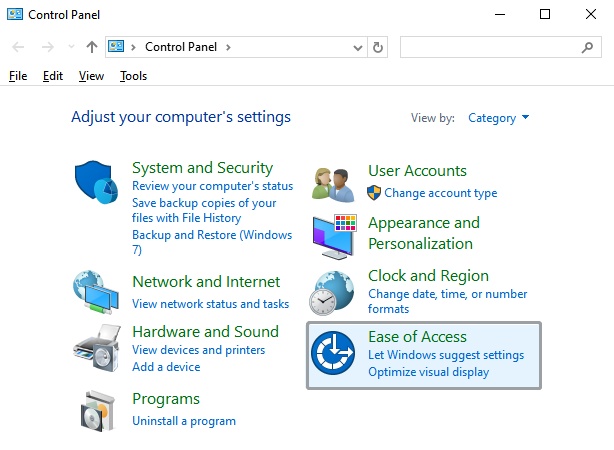The image size is (614, 450).
Task: Click the Optimize visual display link
Action: click(x=428, y=372)
